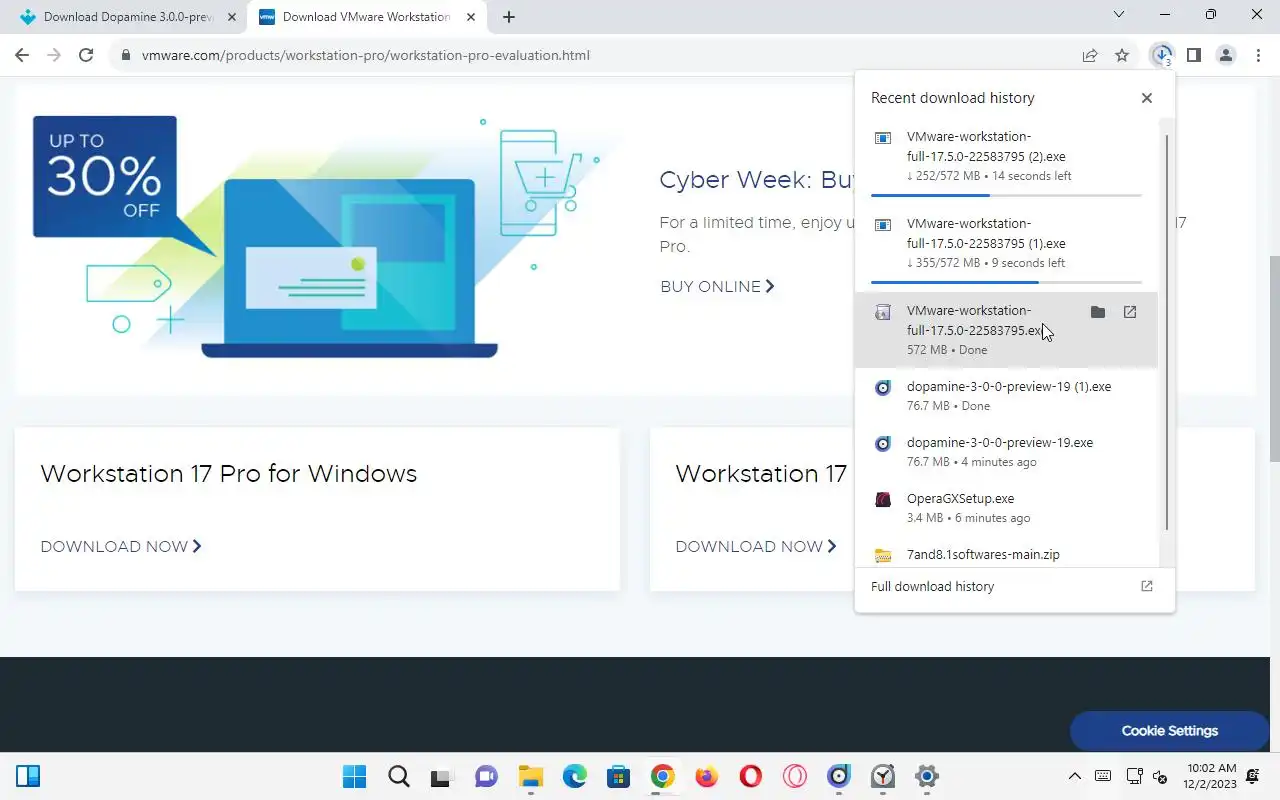This screenshot has height=800, width=1280.
Task: Launch red Opera browser from taskbar
Action: coord(751,776)
